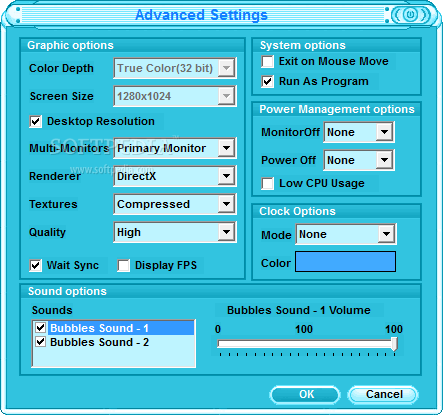This screenshot has height=415, width=443.
Task: Open the Quality dropdown set to High
Action: pos(175,232)
